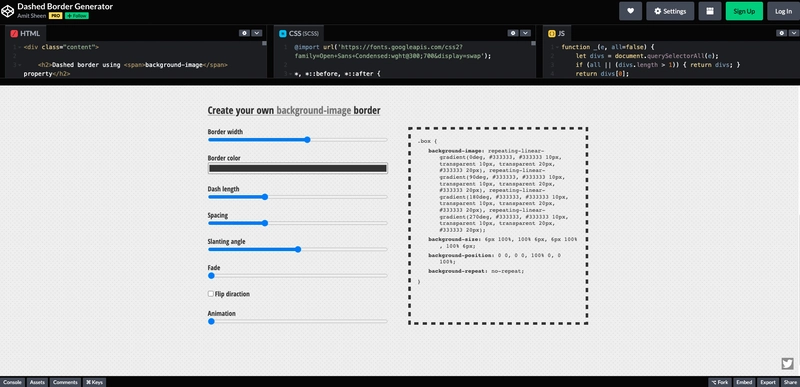Open Amit Sheen's author profile

point(32,16)
